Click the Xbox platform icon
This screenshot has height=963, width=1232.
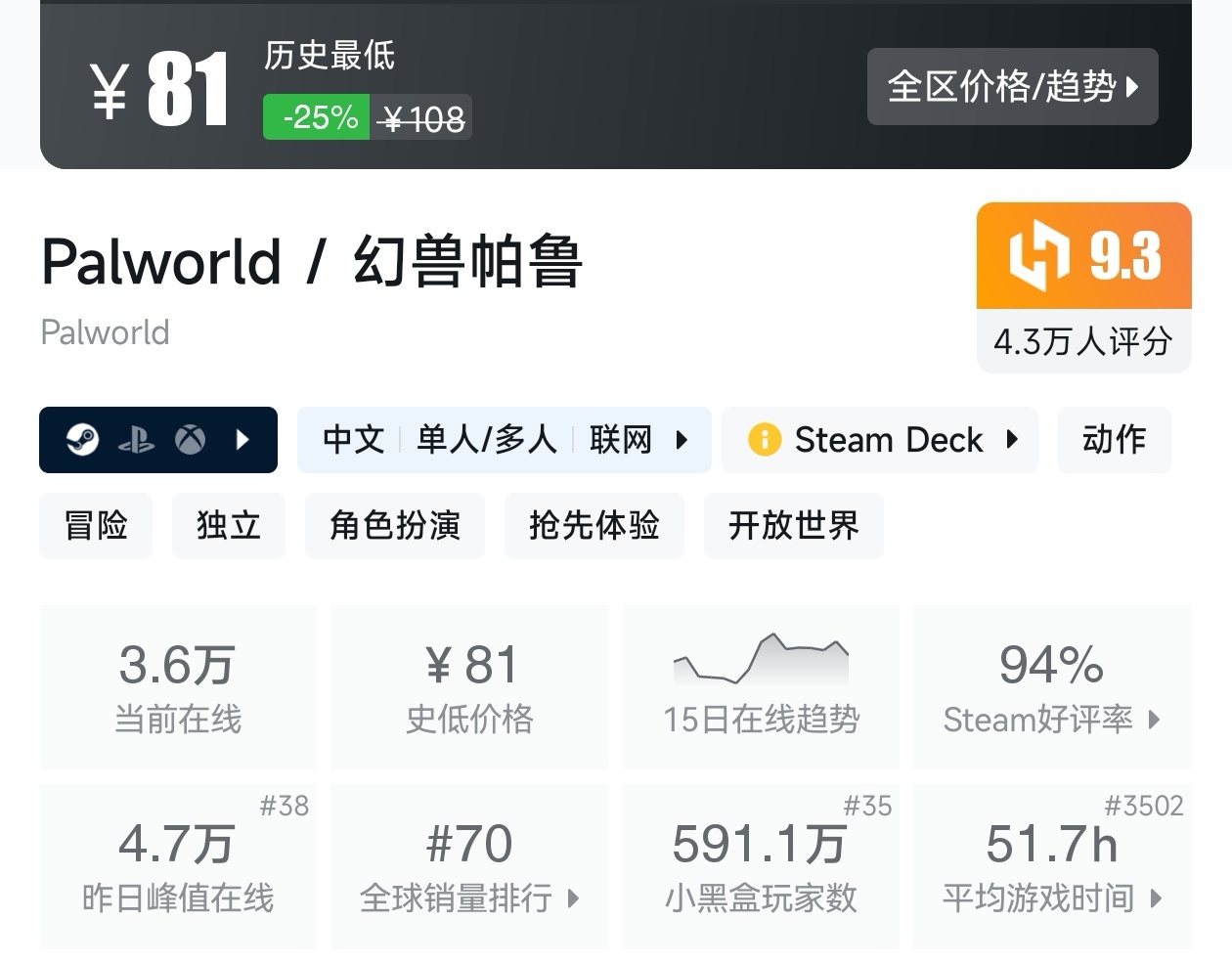click(190, 440)
